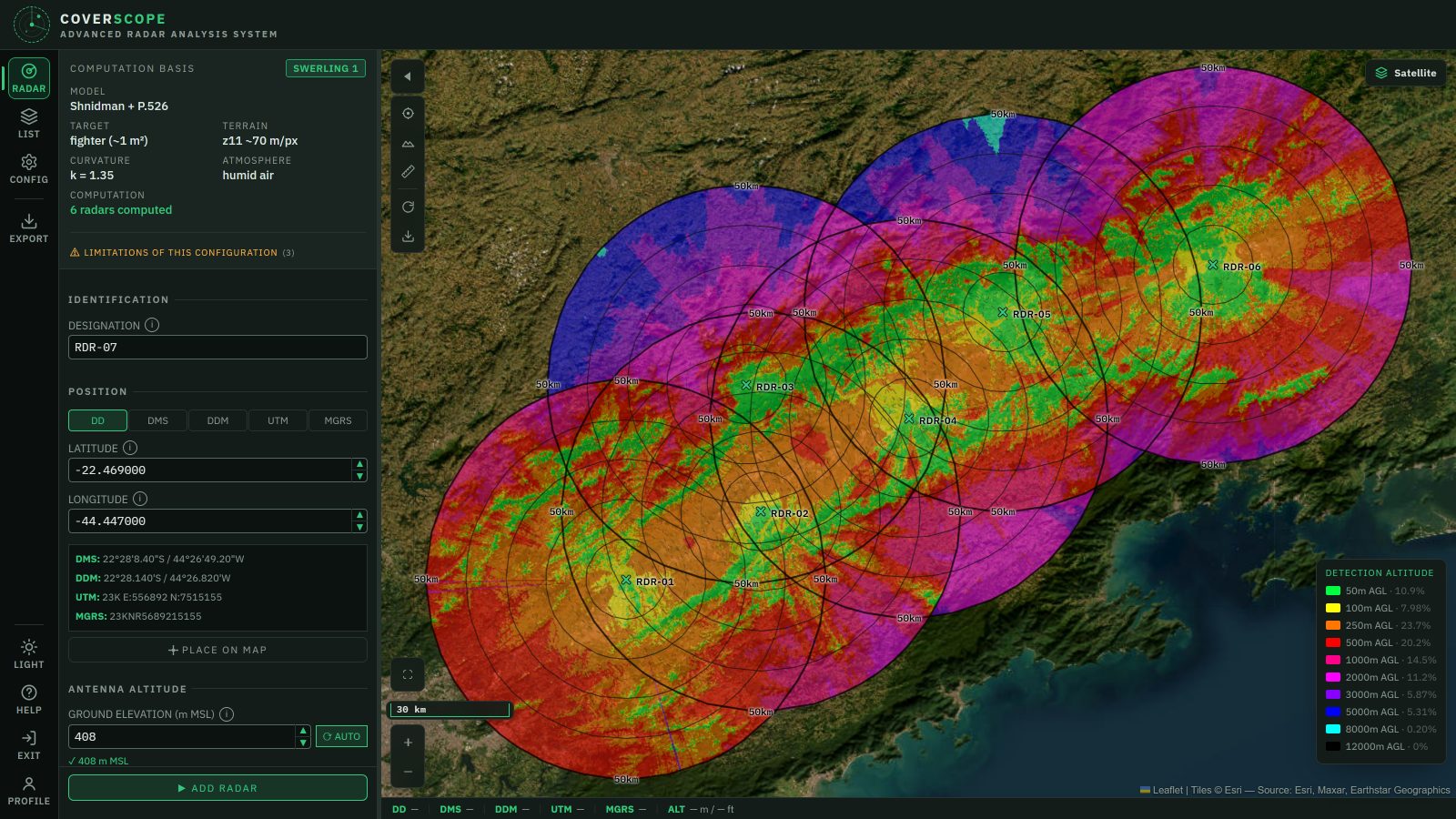
Task: Select DDM coordinate format
Action: (x=217, y=420)
